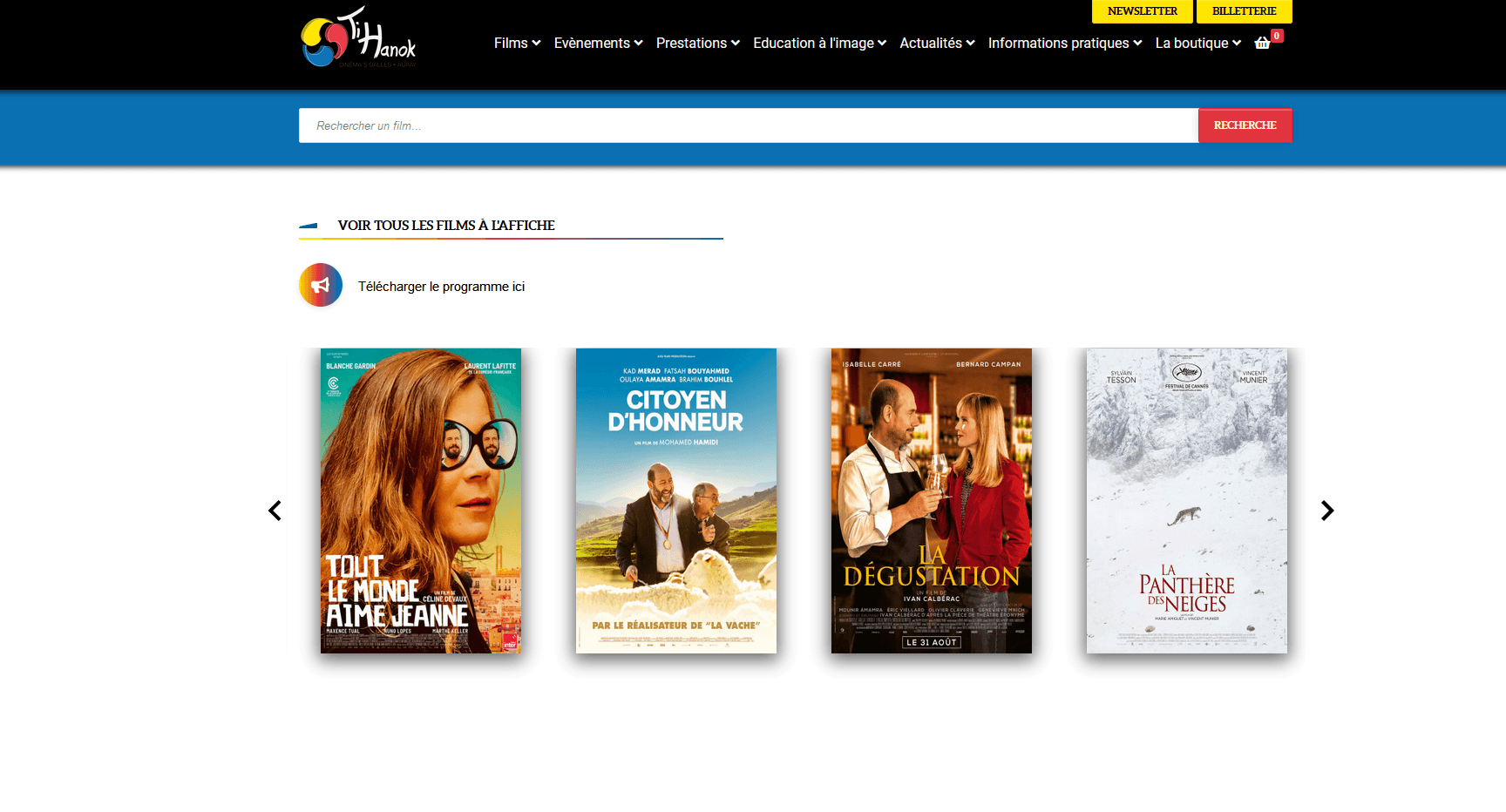The height and width of the screenshot is (812, 1506).
Task: Open La Dégustation film poster
Action: point(932,501)
